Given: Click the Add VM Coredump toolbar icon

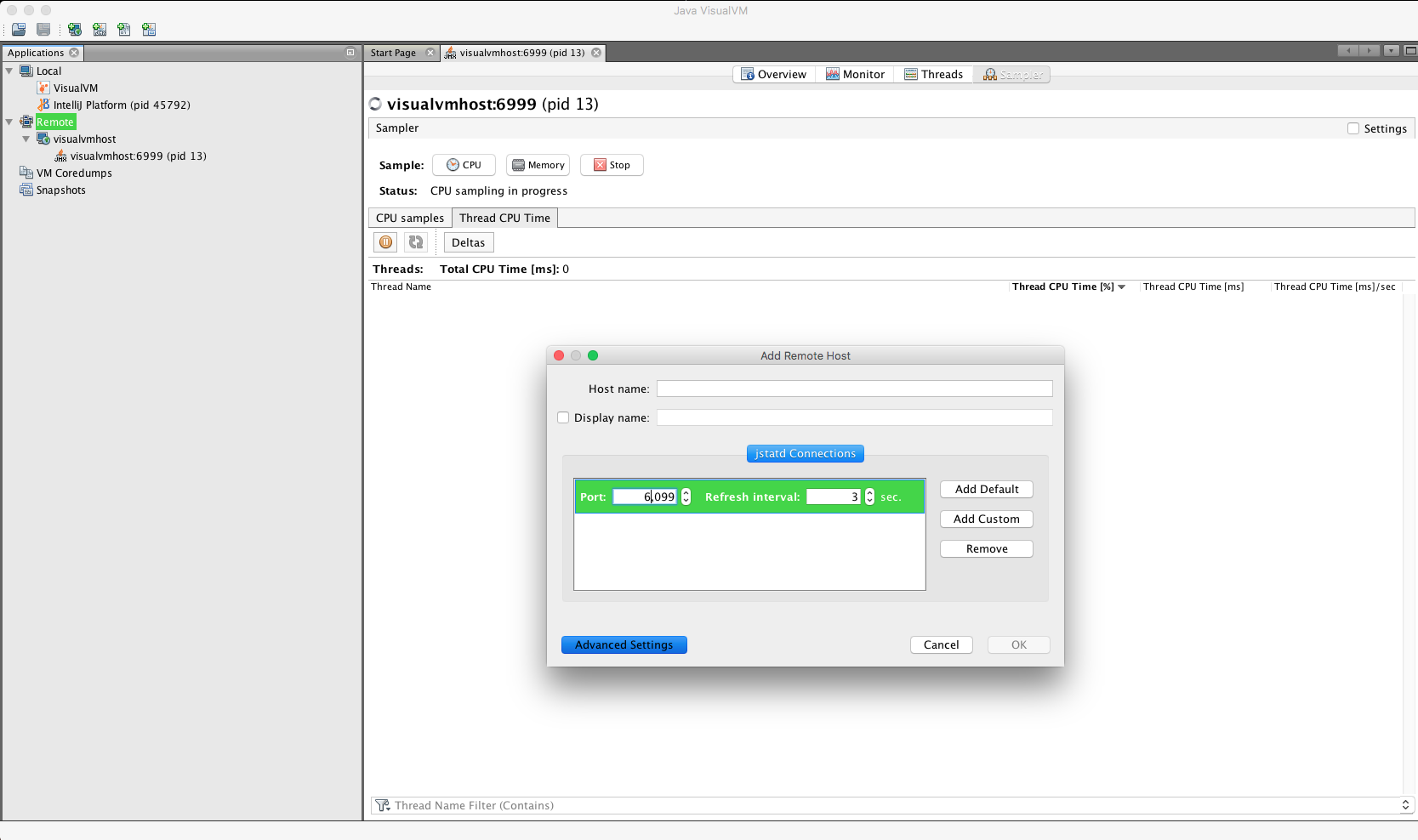Looking at the screenshot, I should [x=124, y=30].
